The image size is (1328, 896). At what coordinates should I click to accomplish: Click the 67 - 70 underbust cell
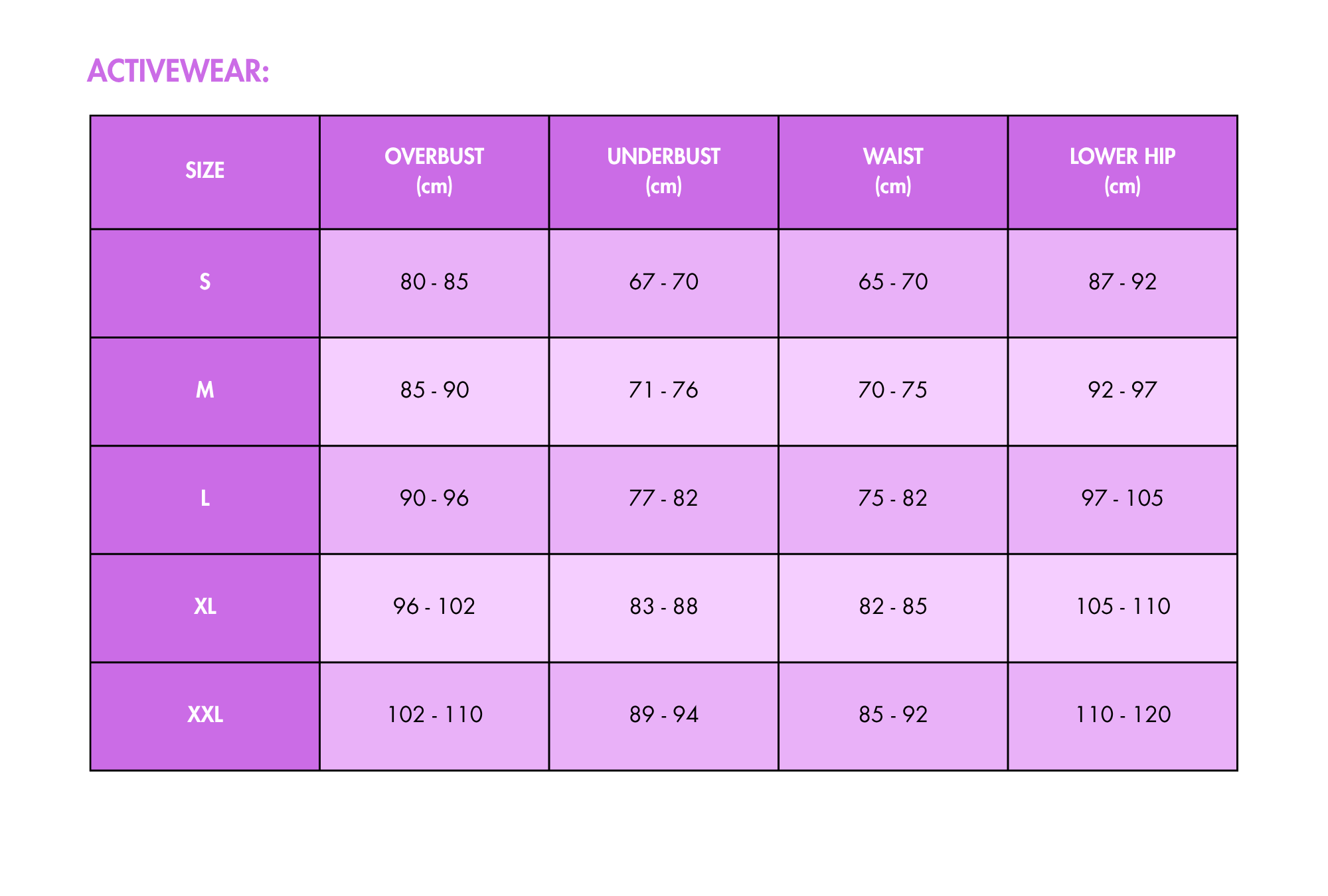pos(663,282)
